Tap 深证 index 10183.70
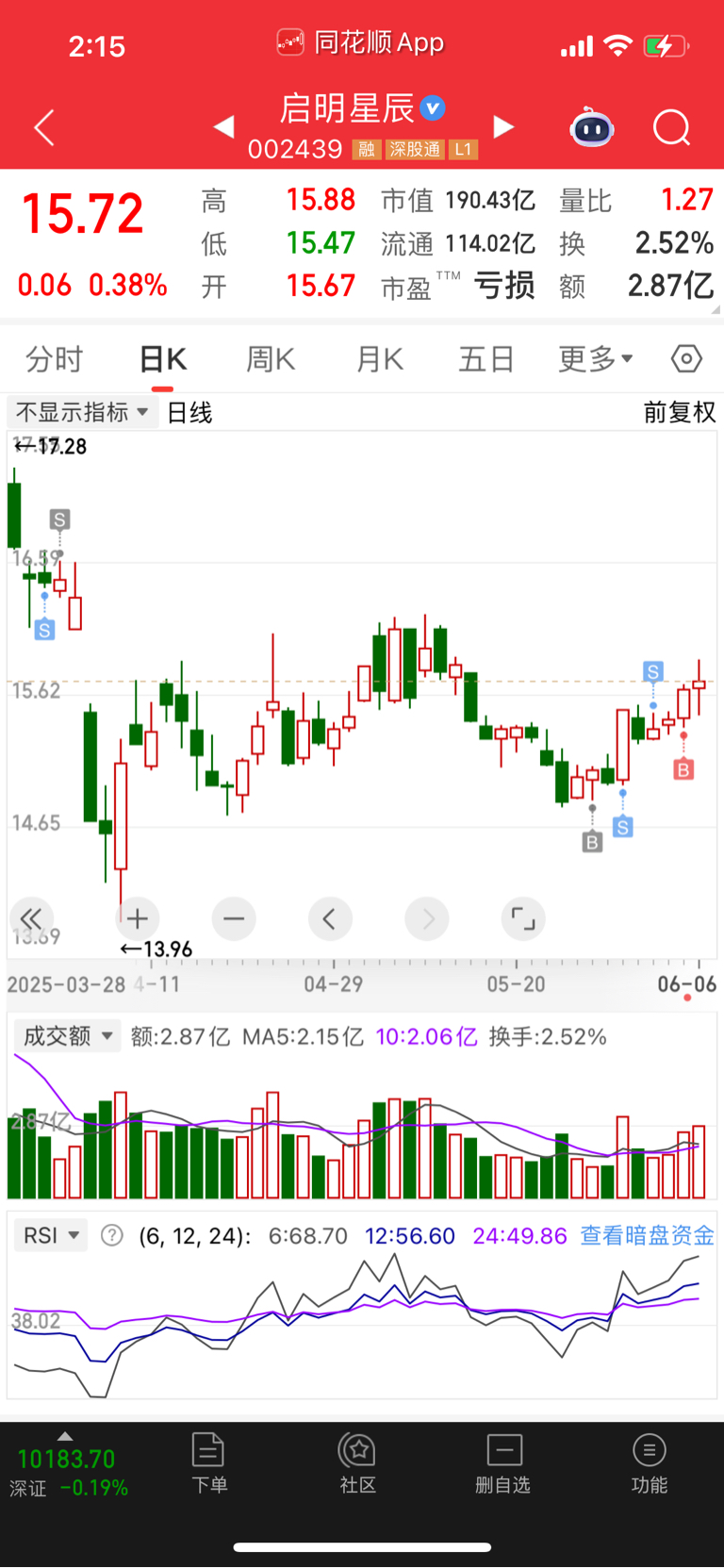The width and height of the screenshot is (724, 1568). [x=66, y=1459]
